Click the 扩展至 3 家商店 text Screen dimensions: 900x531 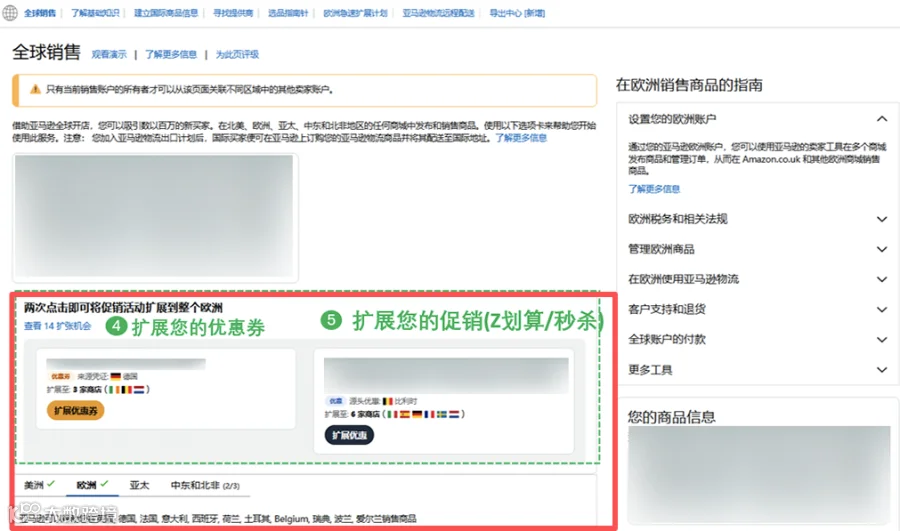(74, 390)
